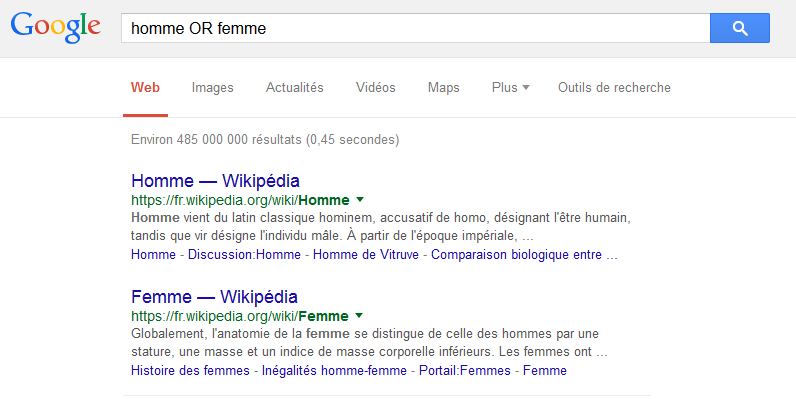Screen dimensions: 796x399
Task: Open the 'Inégalités homme-femme' sitelink
Action: tap(334, 371)
